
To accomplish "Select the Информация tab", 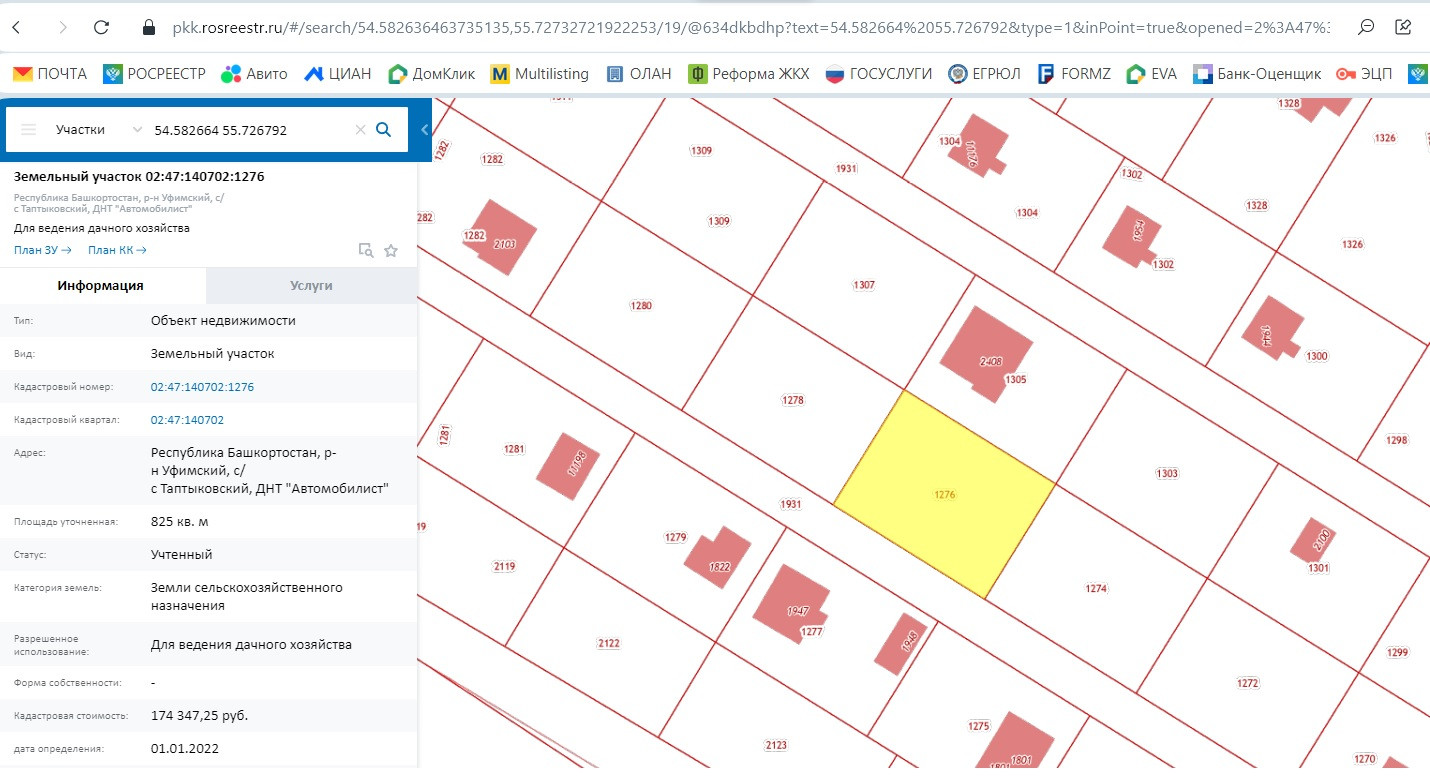I will (x=100, y=286).
